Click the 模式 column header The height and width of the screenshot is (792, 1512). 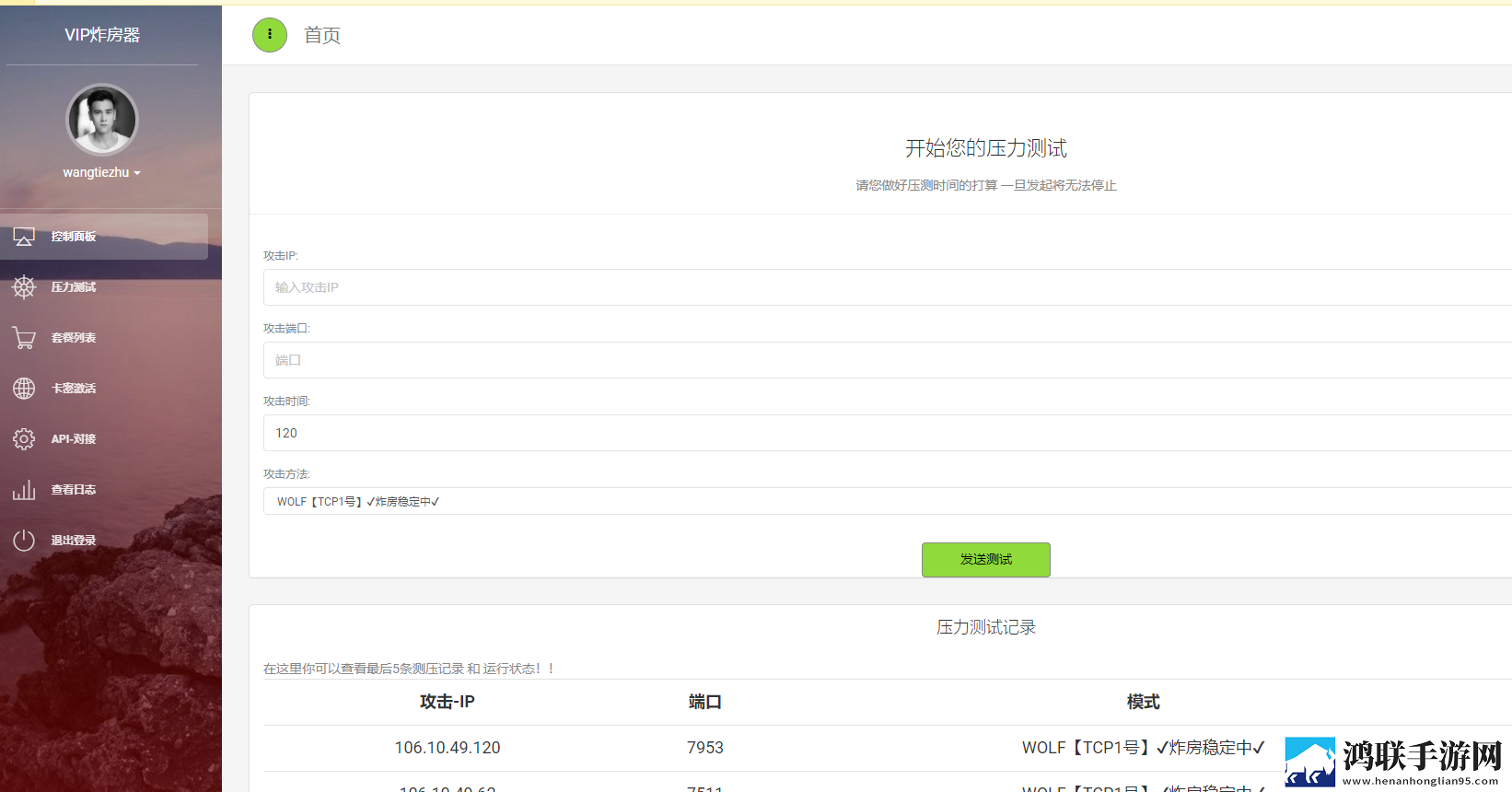click(x=1144, y=702)
